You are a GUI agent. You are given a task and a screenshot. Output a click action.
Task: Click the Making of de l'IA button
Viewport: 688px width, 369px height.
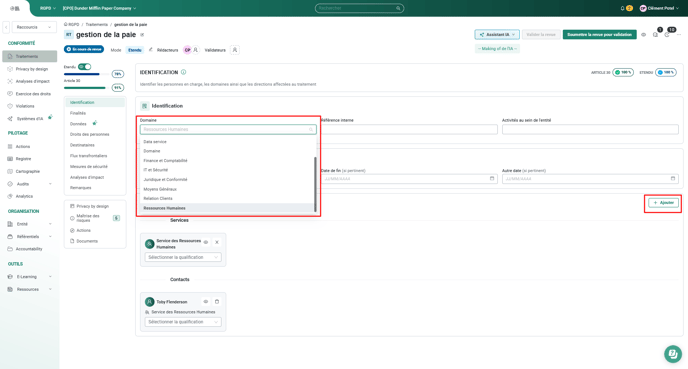click(497, 49)
